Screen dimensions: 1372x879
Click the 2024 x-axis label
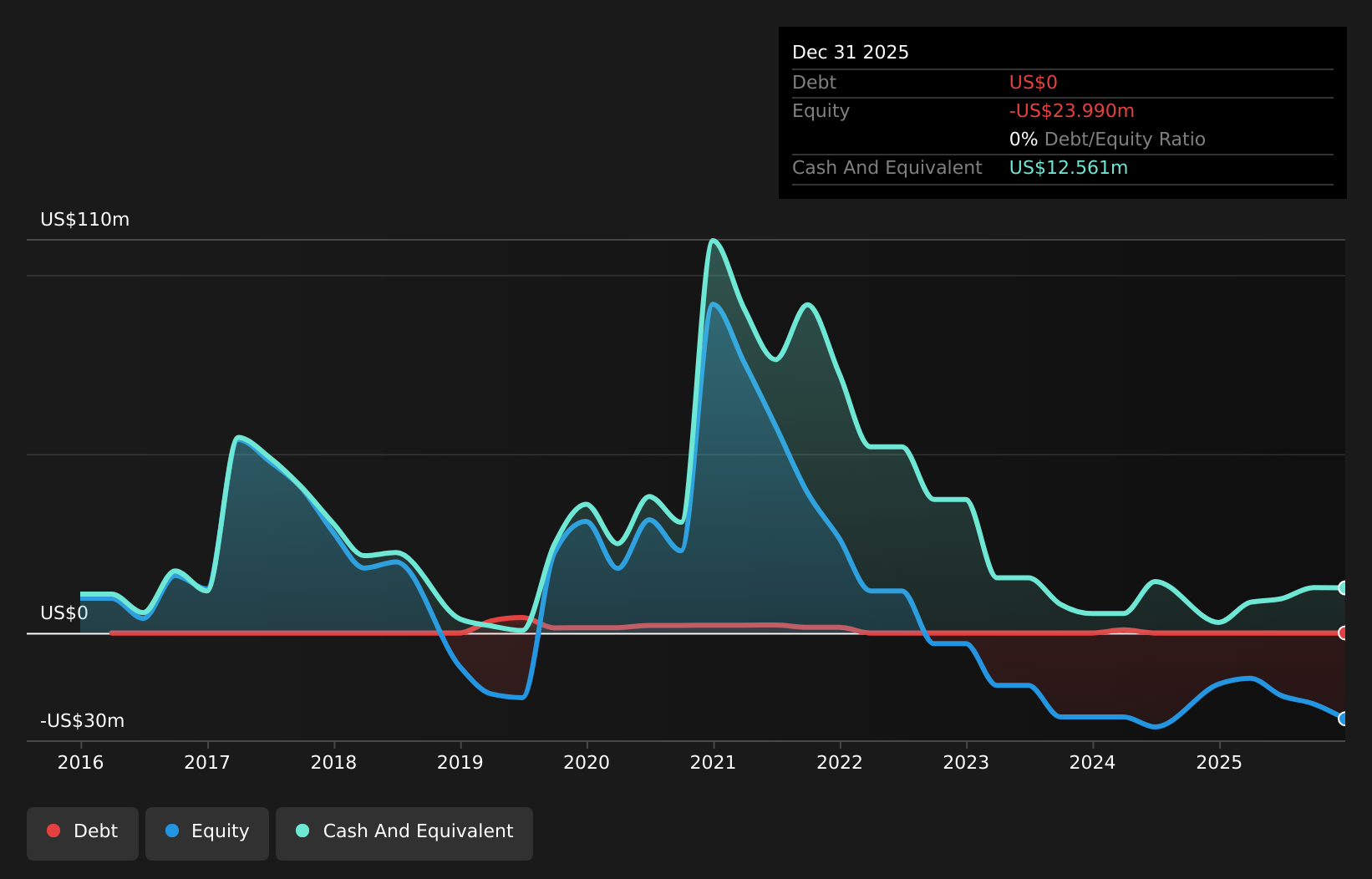1093,762
